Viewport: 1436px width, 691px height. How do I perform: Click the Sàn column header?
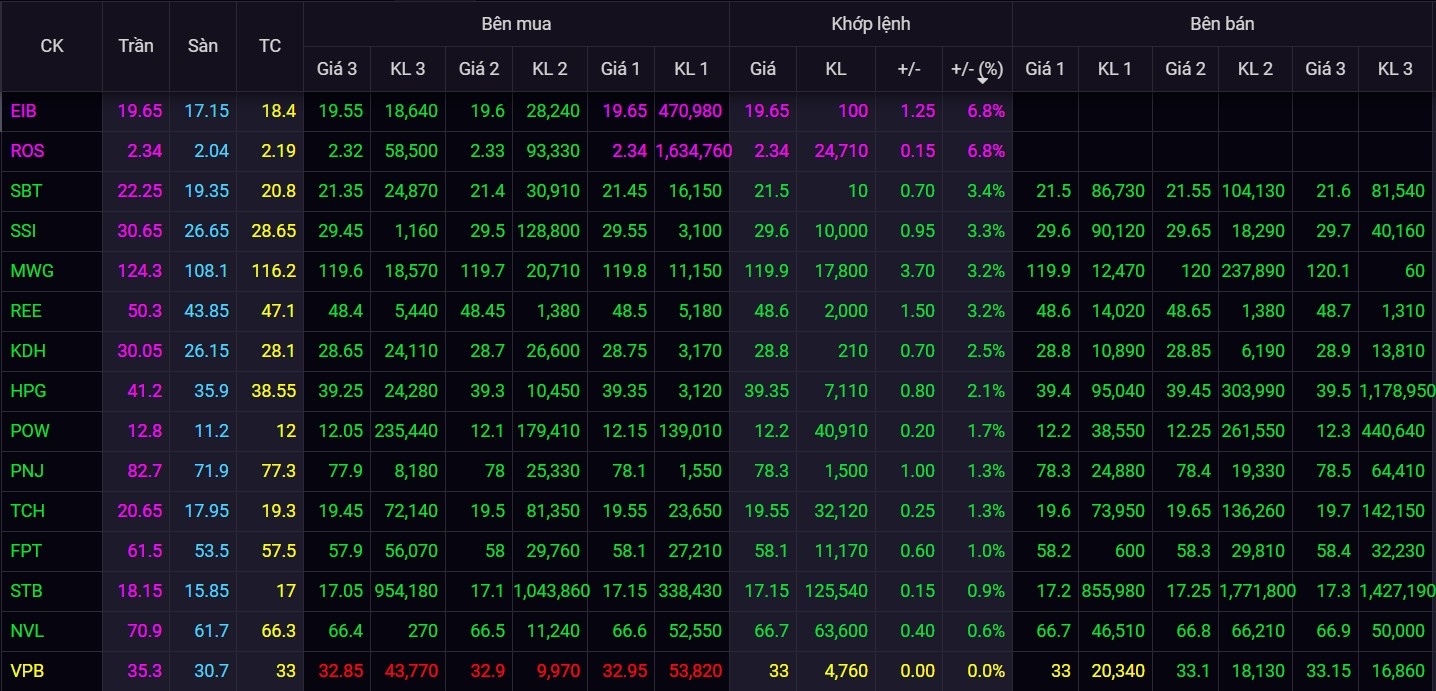coord(203,46)
